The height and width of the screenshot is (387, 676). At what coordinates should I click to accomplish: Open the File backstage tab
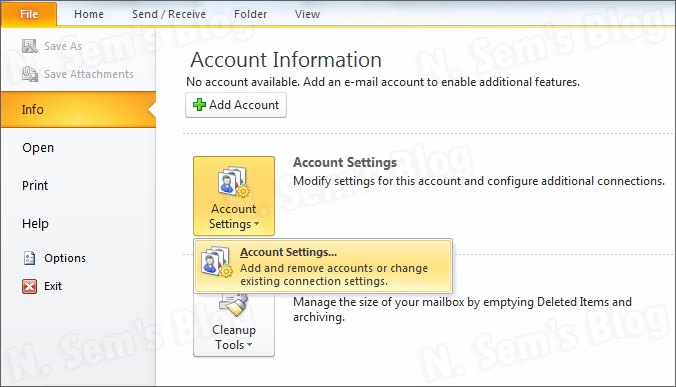(x=29, y=14)
